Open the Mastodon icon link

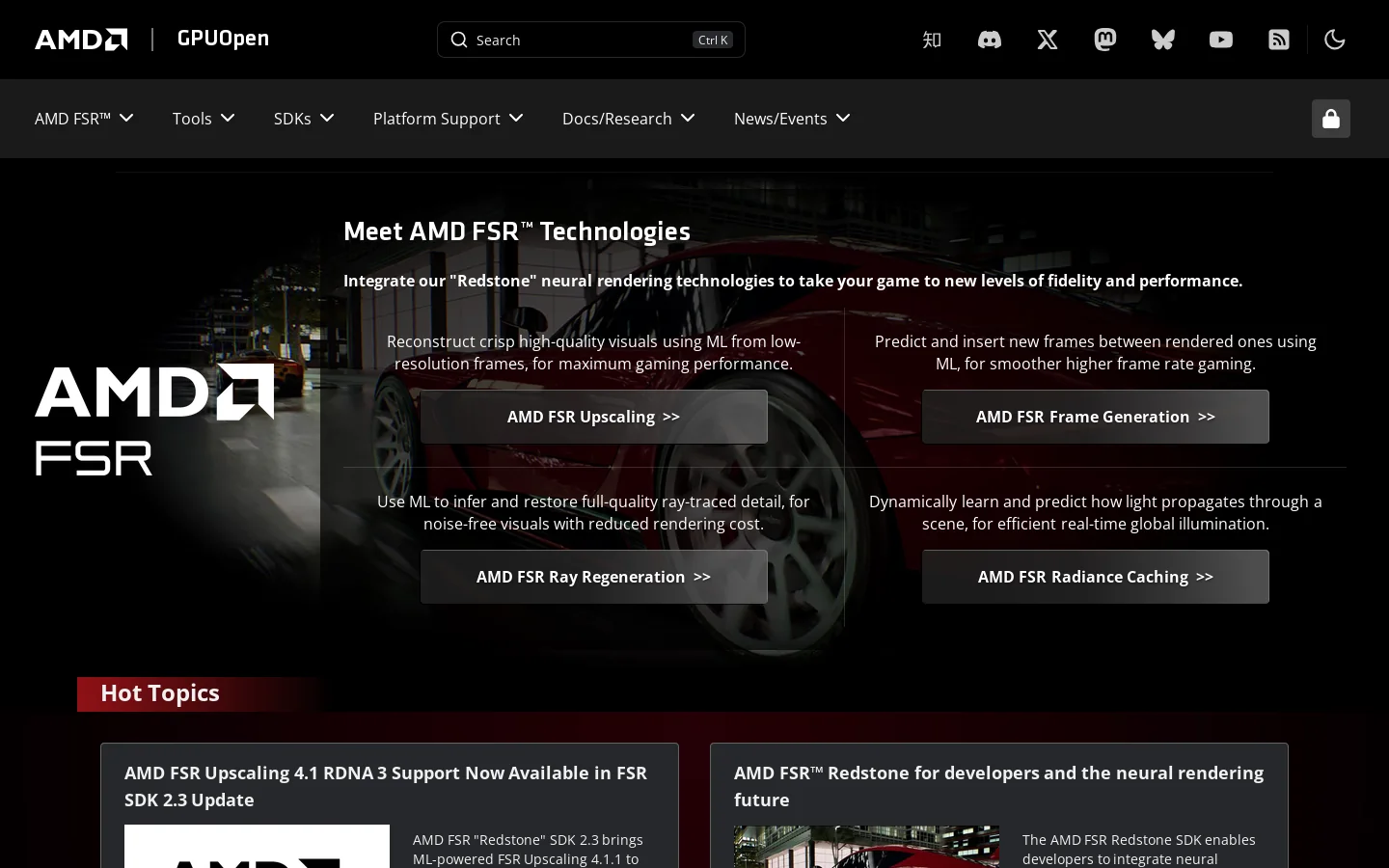[x=1105, y=40]
